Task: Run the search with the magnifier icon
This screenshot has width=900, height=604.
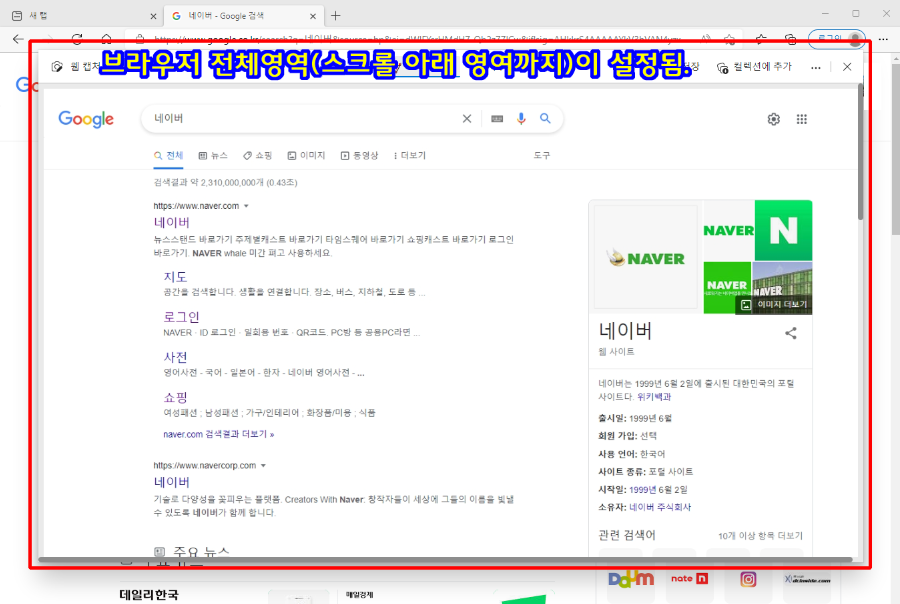Action: 545,118
